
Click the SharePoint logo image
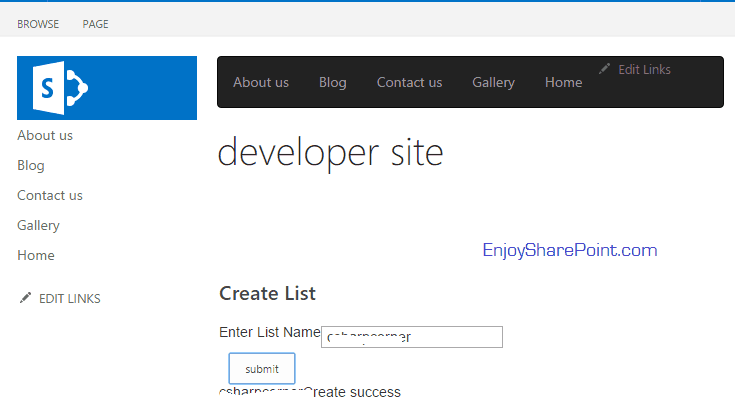106,88
